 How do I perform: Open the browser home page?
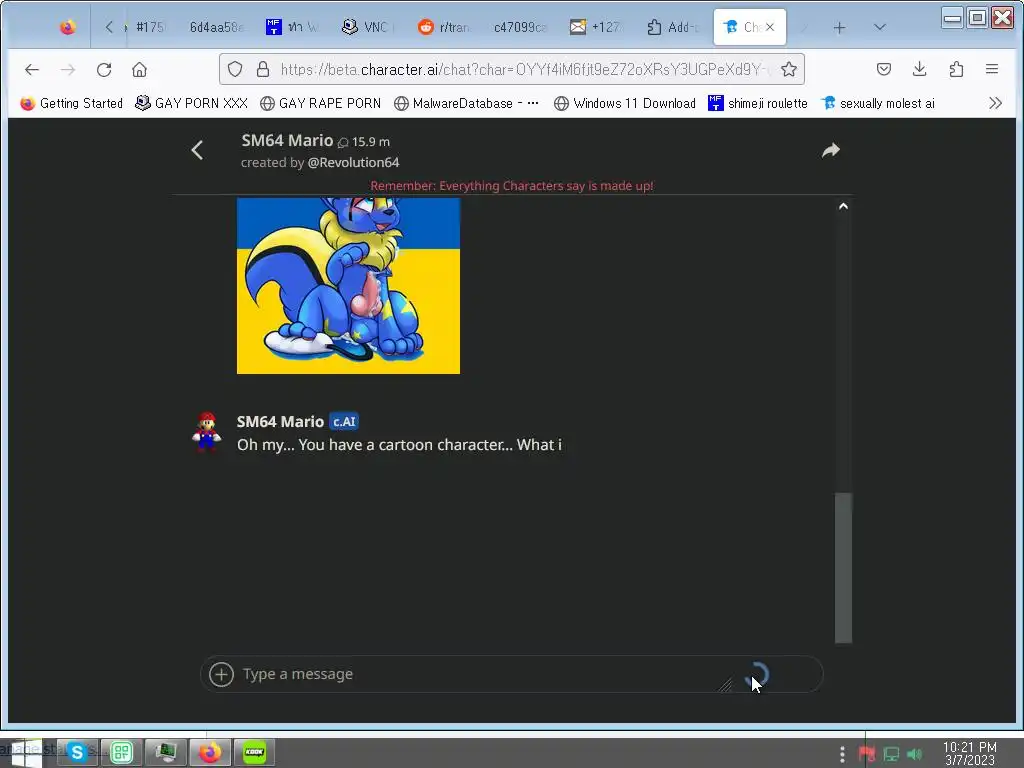tap(139, 69)
